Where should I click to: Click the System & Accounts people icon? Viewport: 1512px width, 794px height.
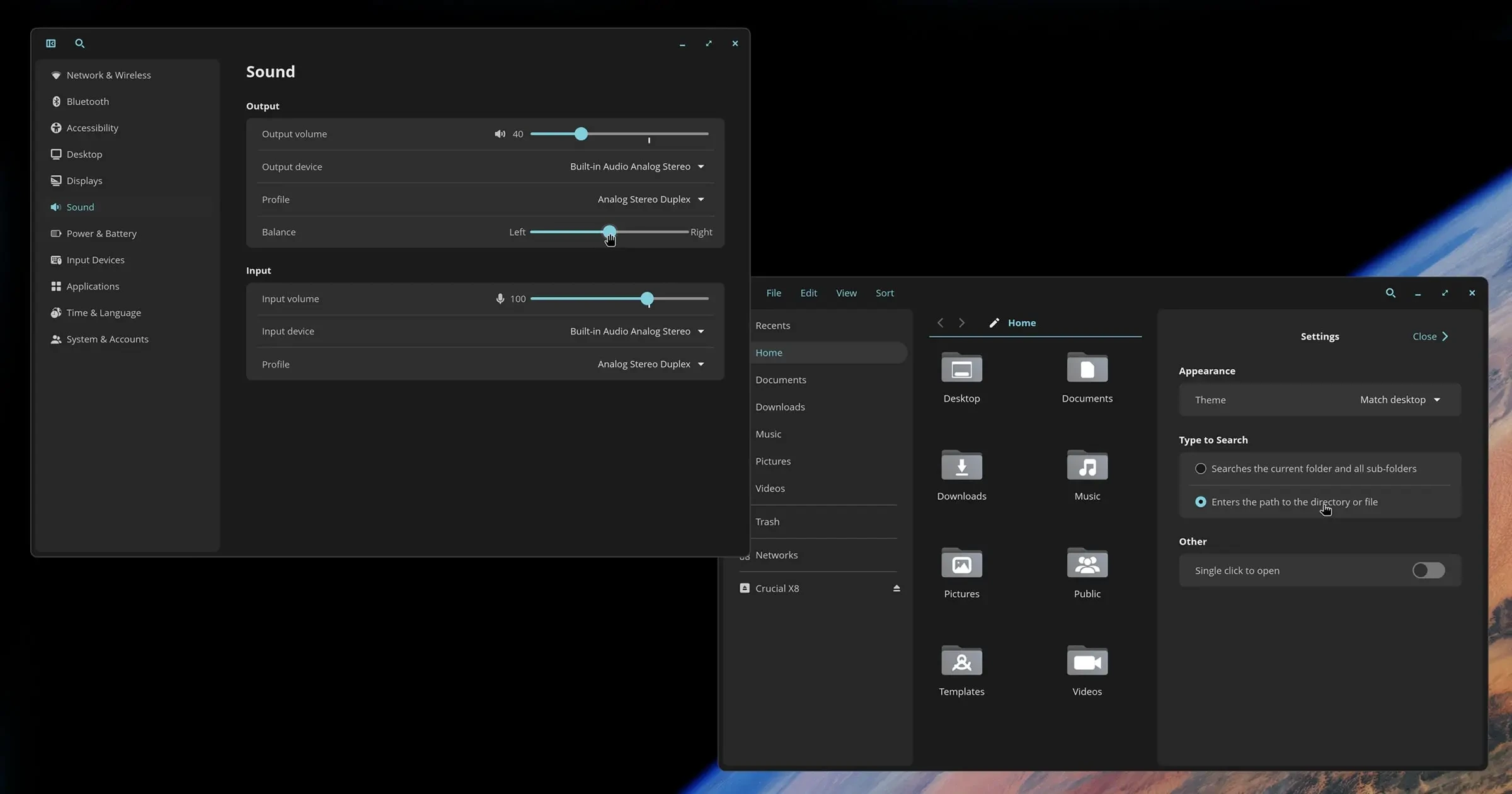[x=56, y=340]
